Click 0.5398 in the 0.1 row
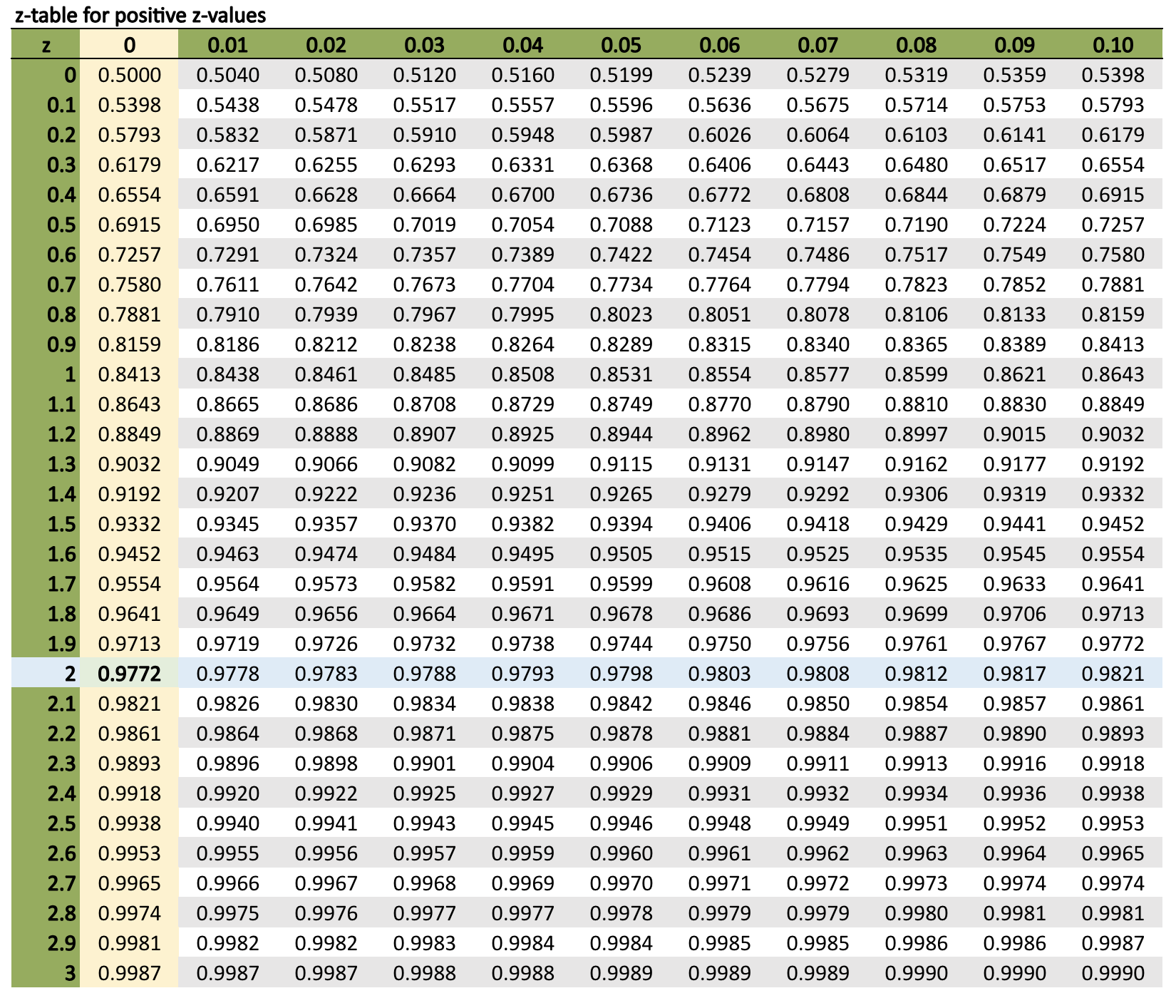Viewport: 1176px width, 1008px height. pos(129,105)
